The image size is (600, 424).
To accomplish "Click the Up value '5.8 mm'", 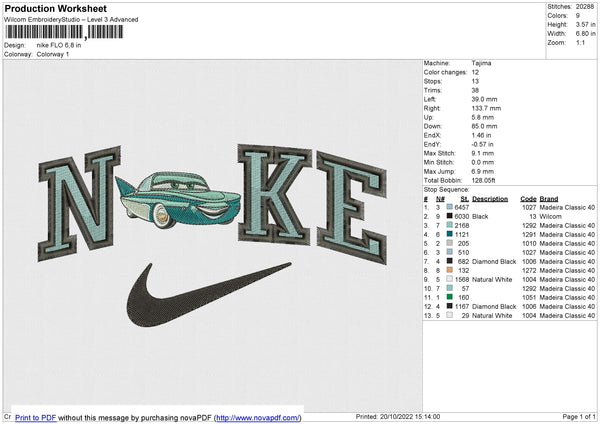I will [x=483, y=117].
